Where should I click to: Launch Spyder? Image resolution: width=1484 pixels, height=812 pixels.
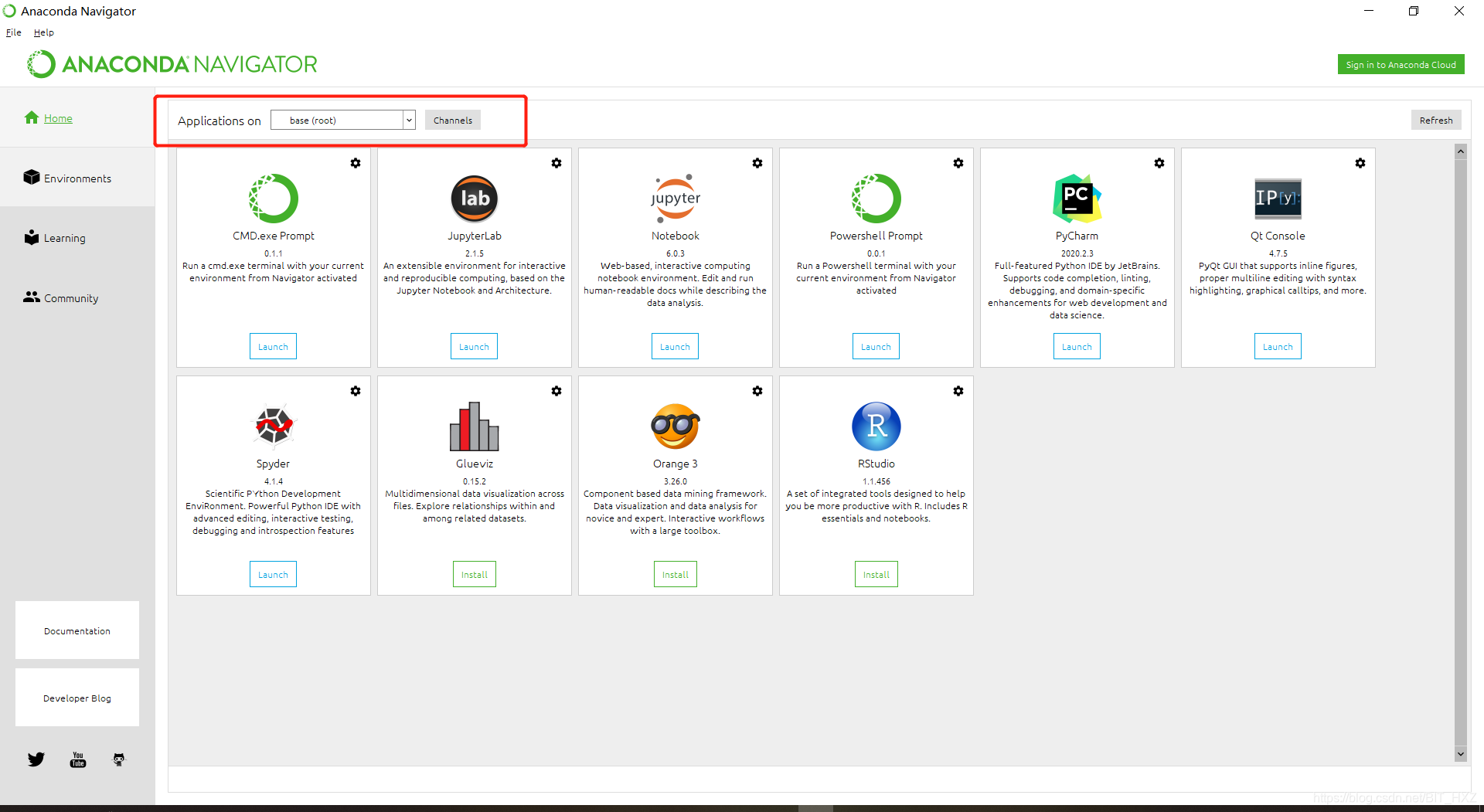point(273,574)
